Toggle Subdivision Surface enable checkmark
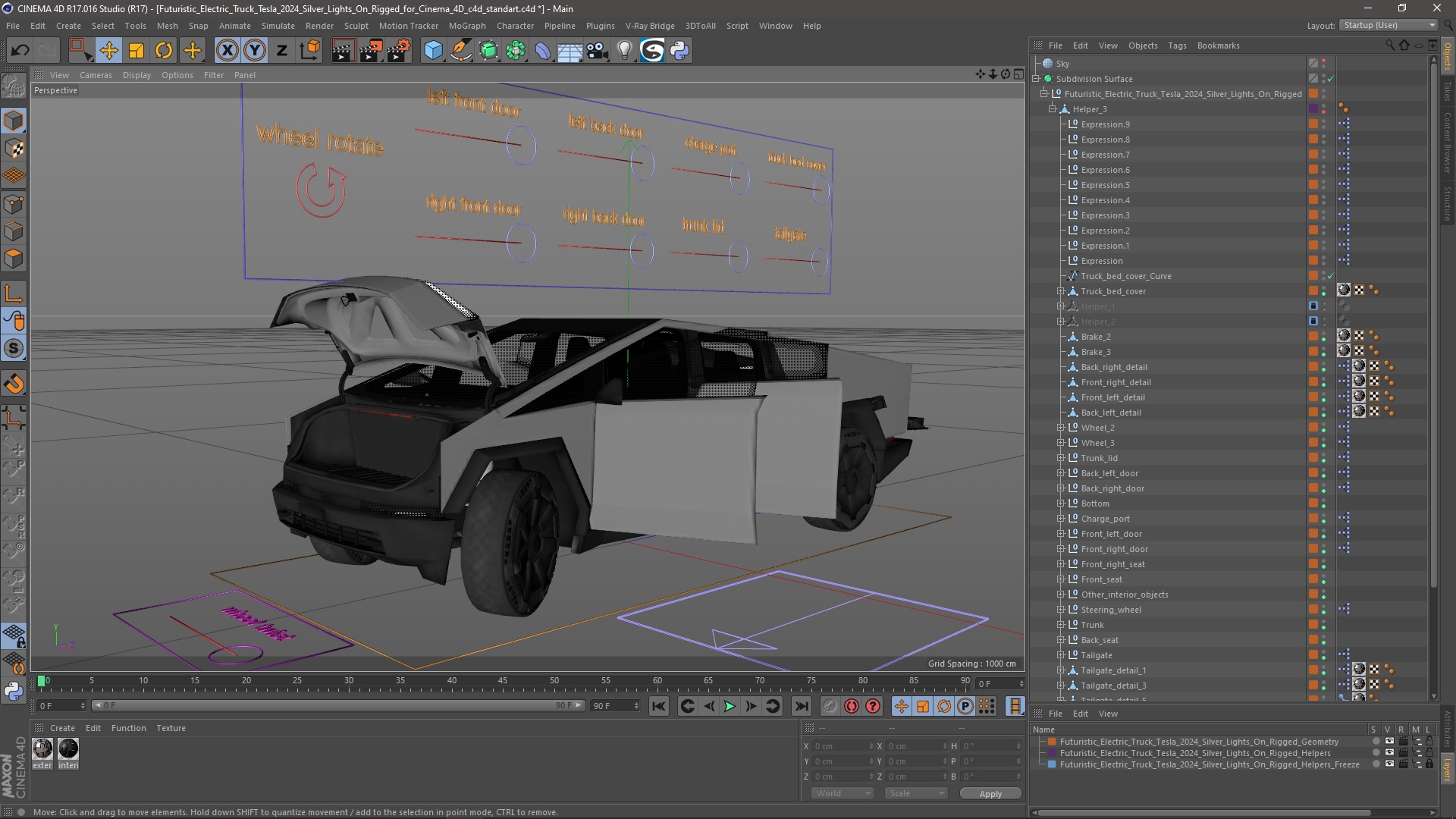Image resolution: width=1456 pixels, height=819 pixels. (x=1331, y=79)
